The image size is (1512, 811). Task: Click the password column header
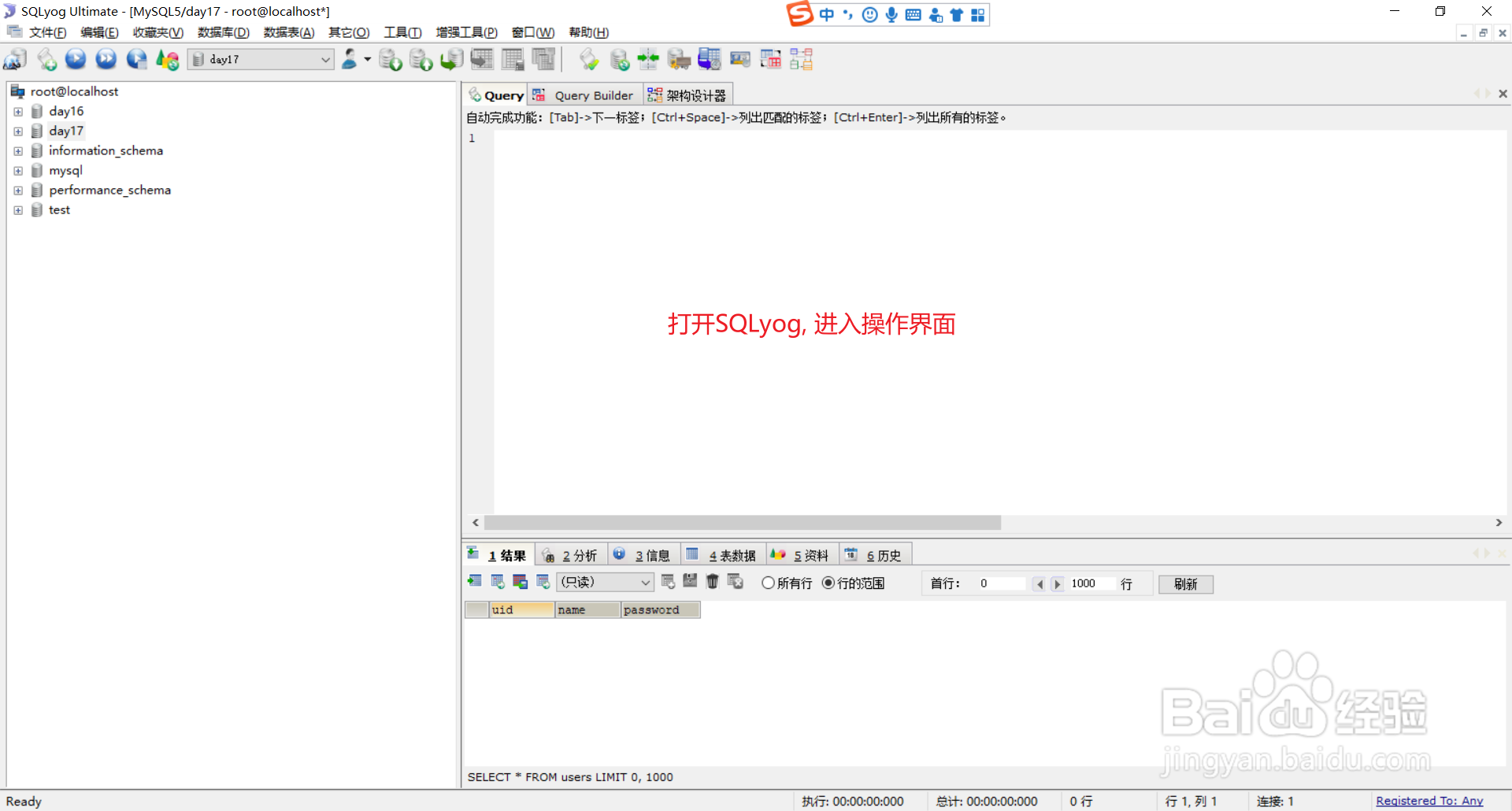pyautogui.click(x=660, y=609)
